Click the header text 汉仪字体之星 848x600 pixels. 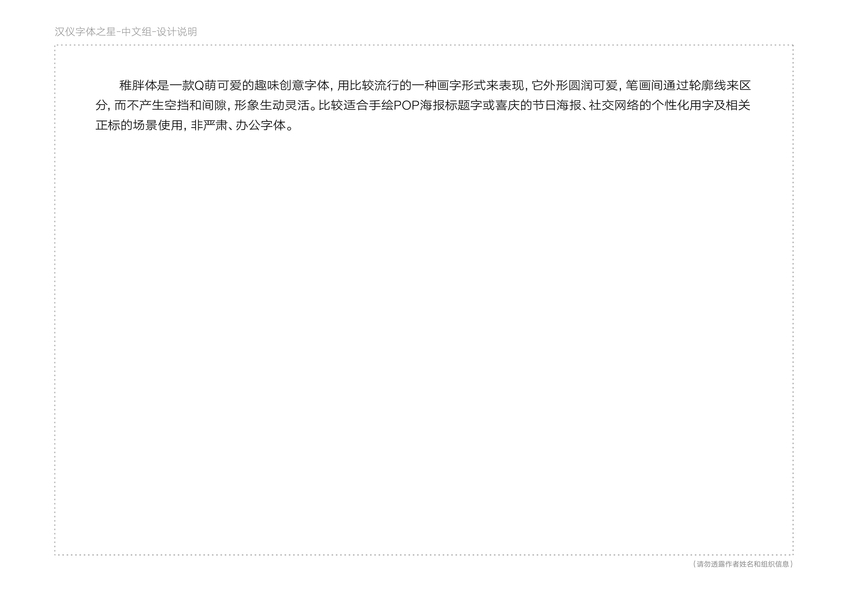pyautogui.click(x=85, y=32)
